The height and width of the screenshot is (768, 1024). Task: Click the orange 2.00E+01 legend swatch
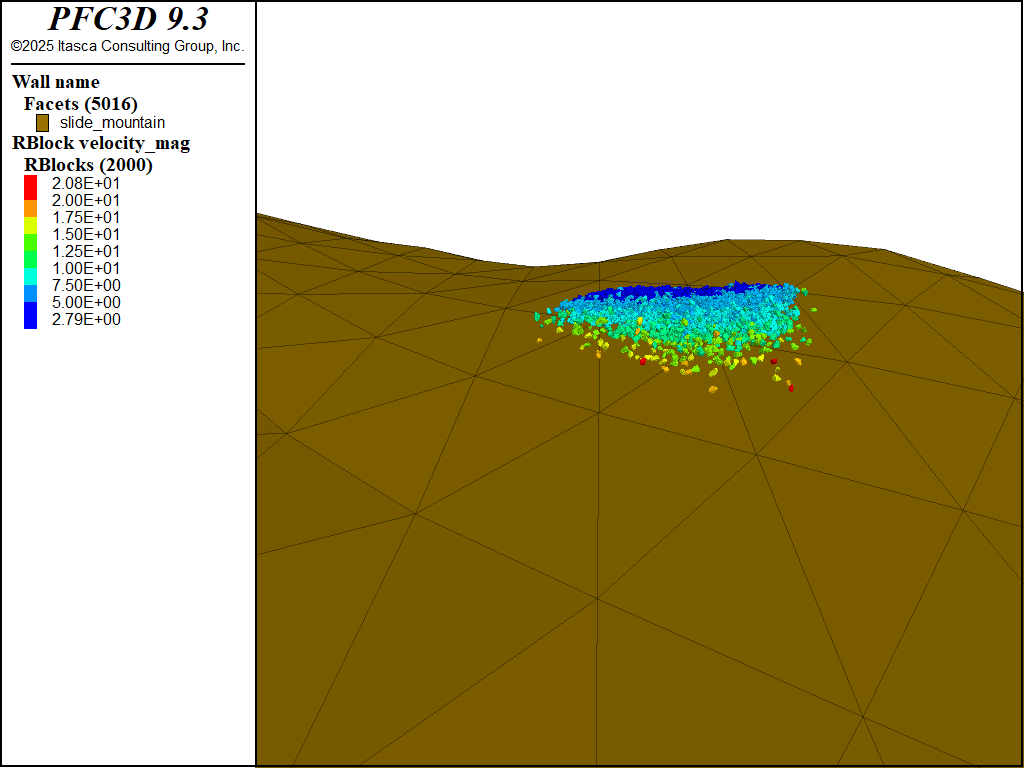click(x=30, y=201)
